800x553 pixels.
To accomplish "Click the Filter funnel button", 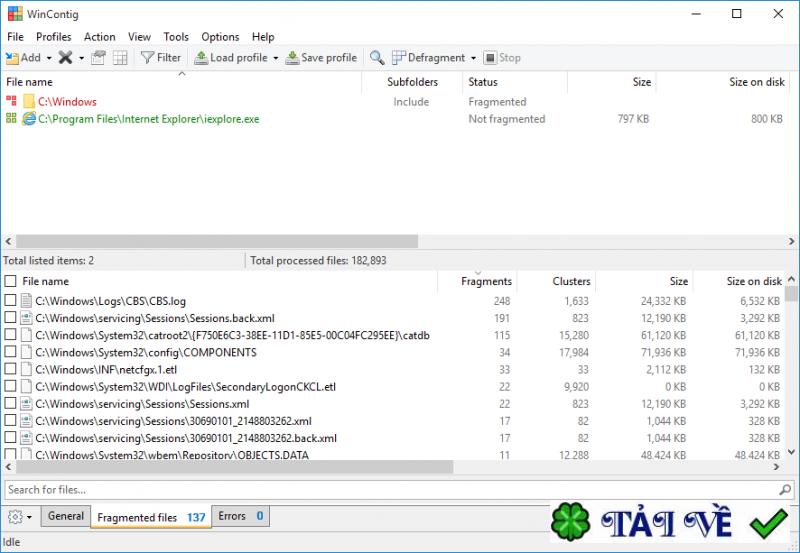I will click(160, 58).
